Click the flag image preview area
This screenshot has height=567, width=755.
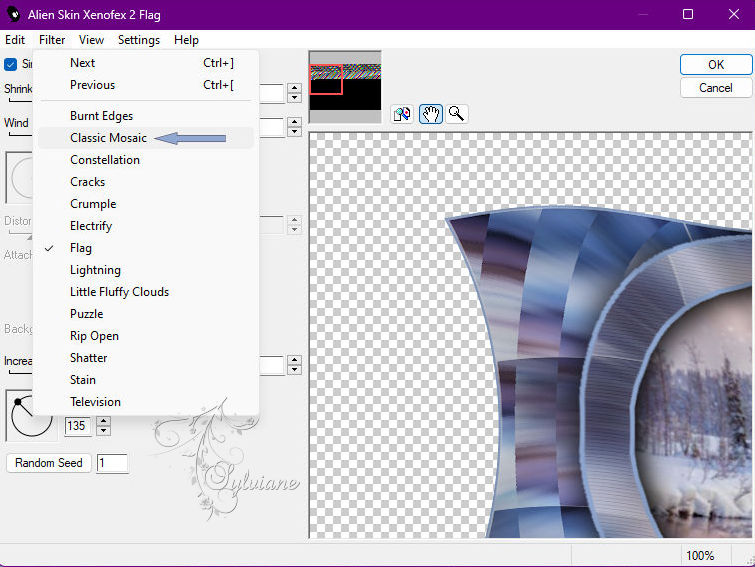(x=530, y=335)
